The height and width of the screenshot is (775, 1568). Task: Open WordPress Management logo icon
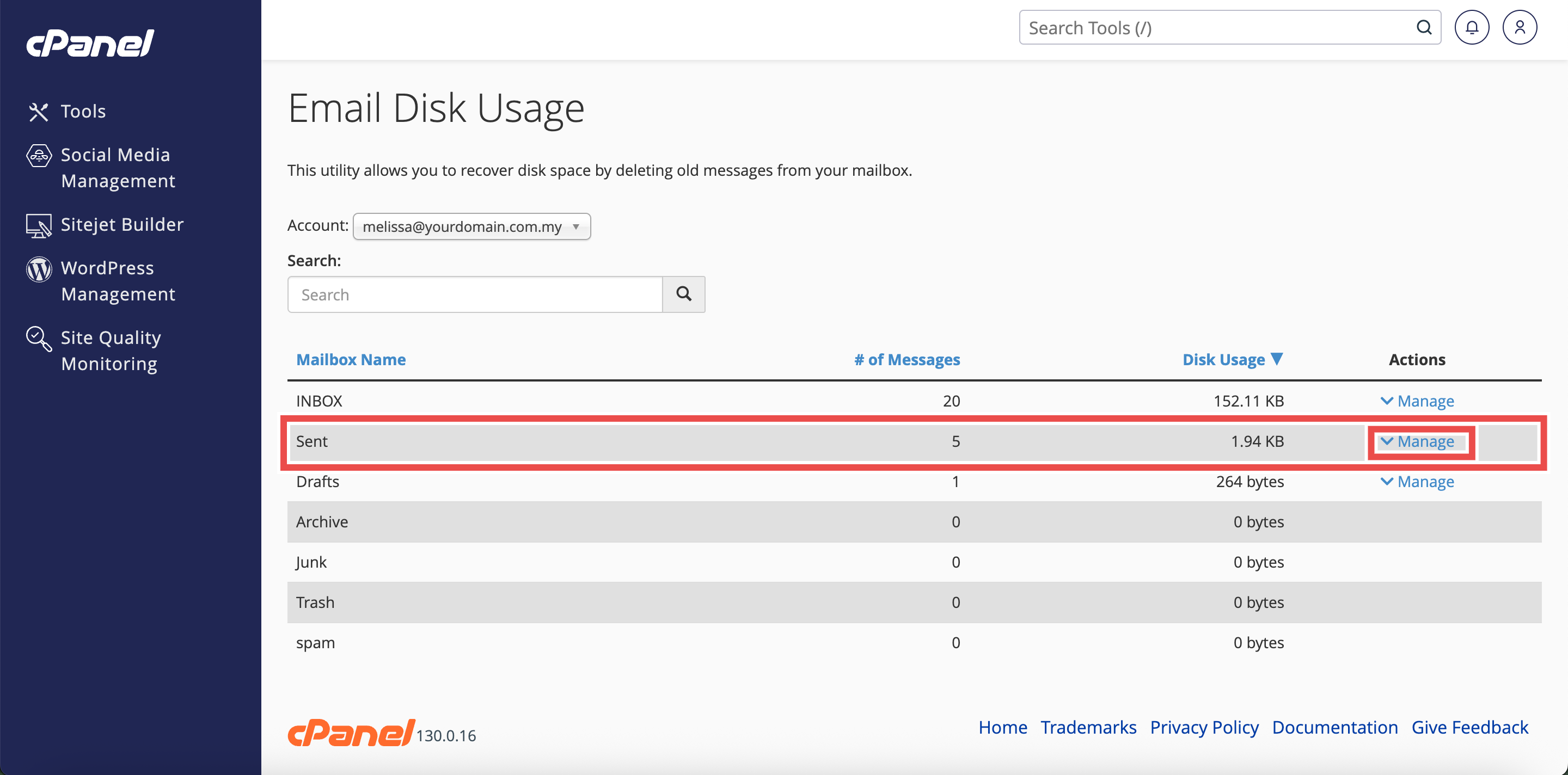click(38, 269)
